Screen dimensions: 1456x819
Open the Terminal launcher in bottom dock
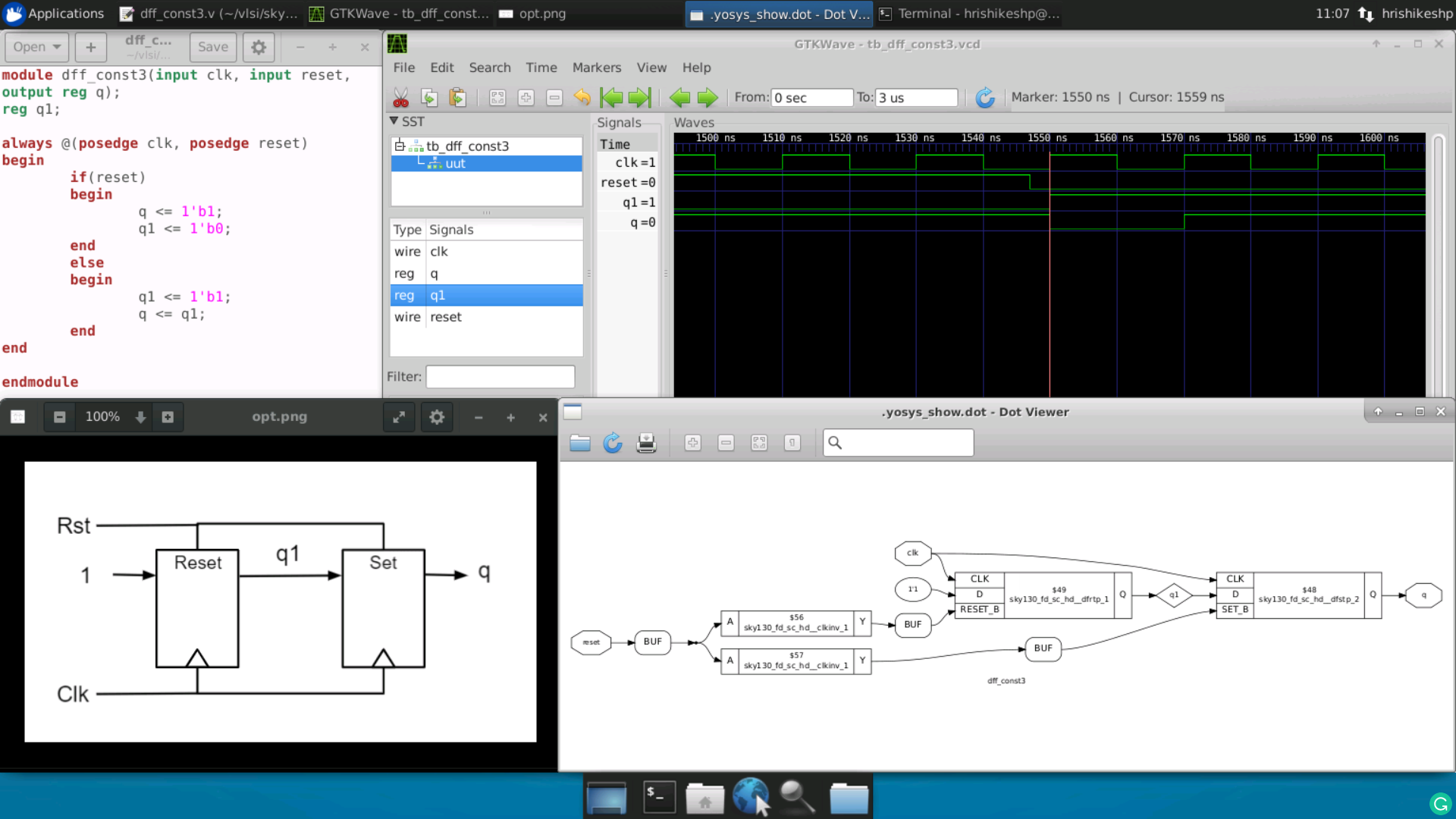tap(659, 797)
